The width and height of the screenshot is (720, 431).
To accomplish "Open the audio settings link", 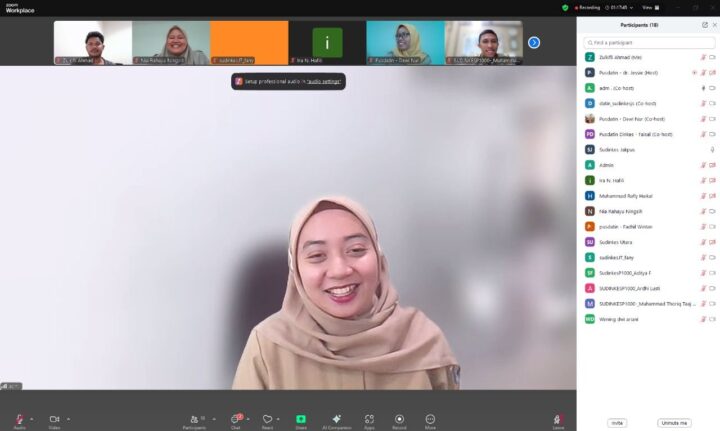I will click(324, 82).
